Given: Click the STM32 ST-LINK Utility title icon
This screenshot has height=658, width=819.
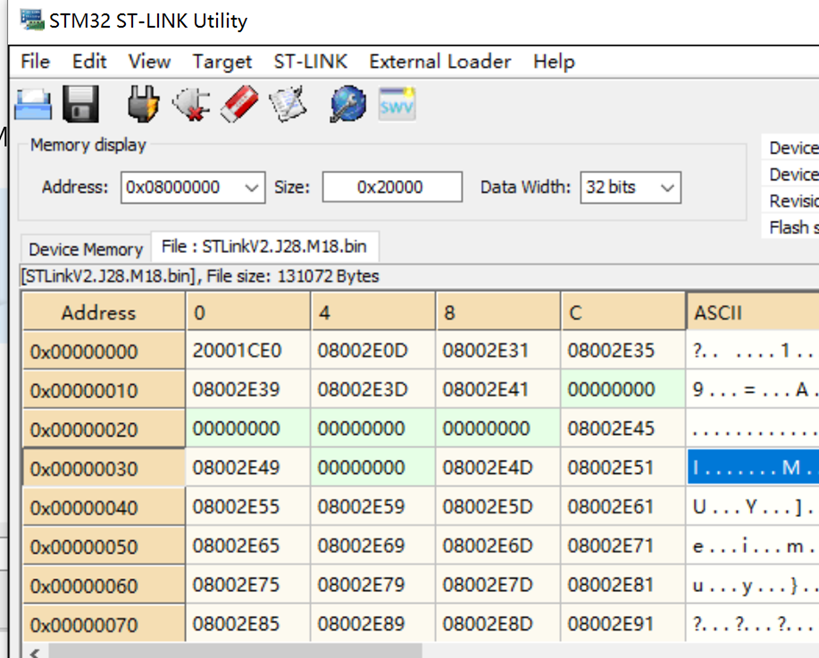Looking at the screenshot, I should tap(31, 20).
